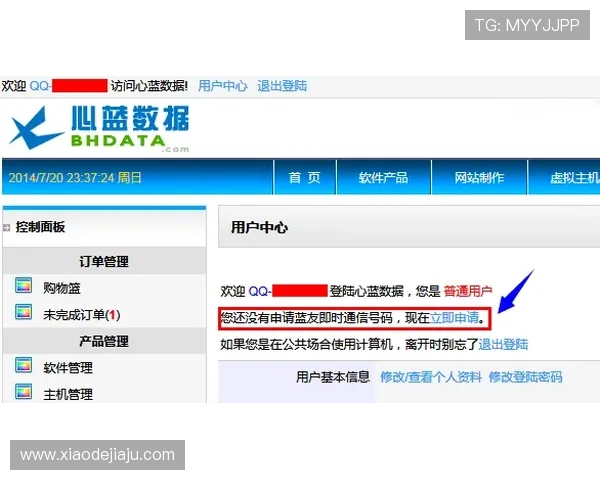Click 退出登陆 link in public computer notice
Screen dimensions: 600x480
tap(503, 344)
